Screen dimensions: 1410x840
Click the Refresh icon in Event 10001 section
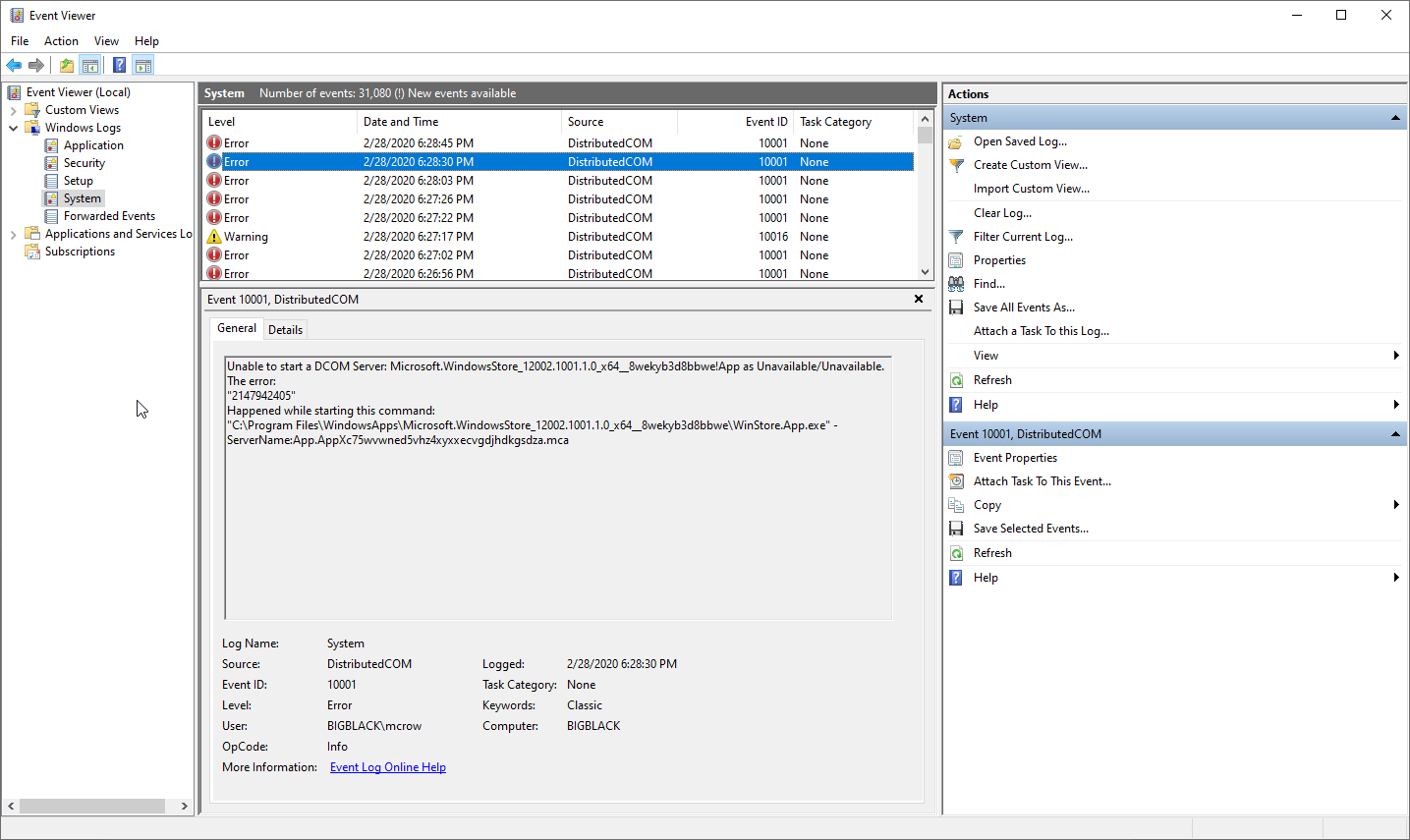[x=956, y=553]
